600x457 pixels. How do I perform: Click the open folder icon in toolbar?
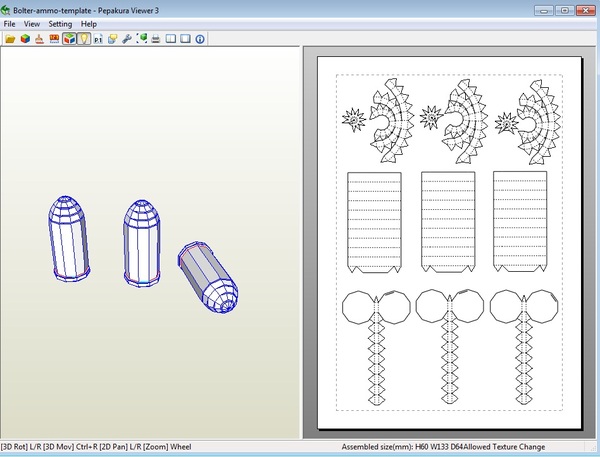tap(10, 39)
